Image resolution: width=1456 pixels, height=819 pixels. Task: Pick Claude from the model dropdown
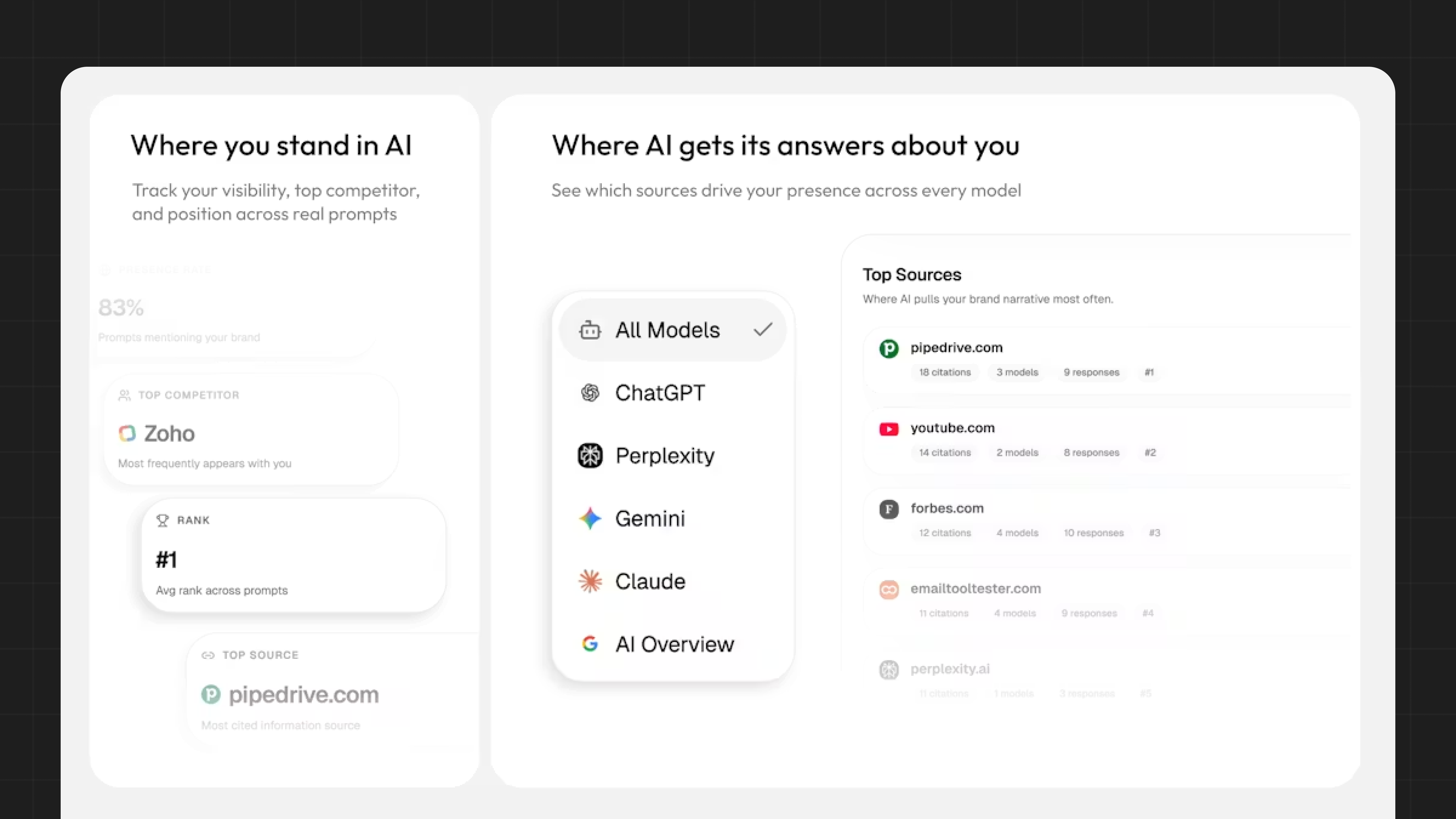(x=650, y=581)
